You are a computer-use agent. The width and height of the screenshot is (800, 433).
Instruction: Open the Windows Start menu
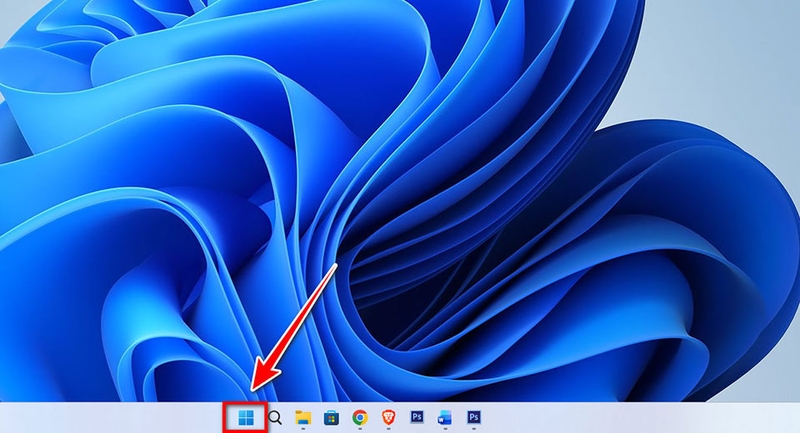pyautogui.click(x=246, y=418)
